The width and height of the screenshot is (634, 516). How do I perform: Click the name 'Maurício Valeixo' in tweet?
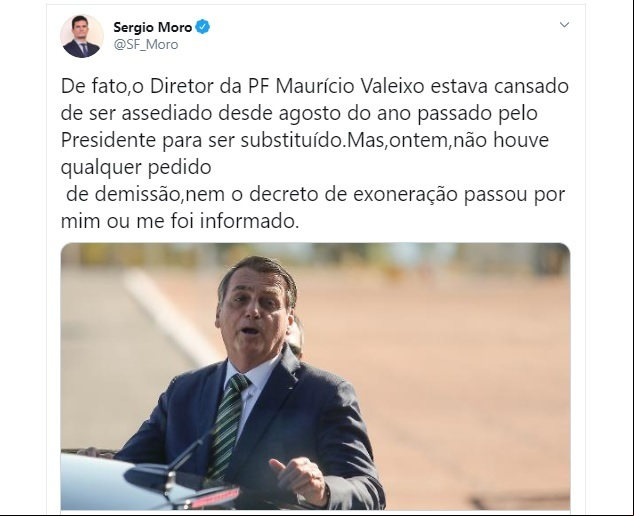[350, 87]
